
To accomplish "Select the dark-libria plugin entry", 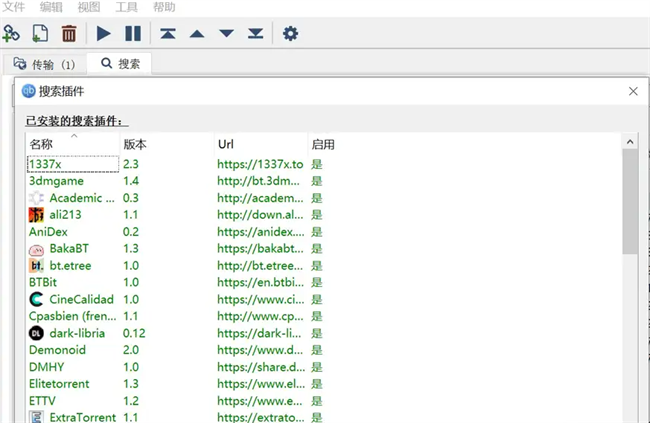I will (78, 333).
